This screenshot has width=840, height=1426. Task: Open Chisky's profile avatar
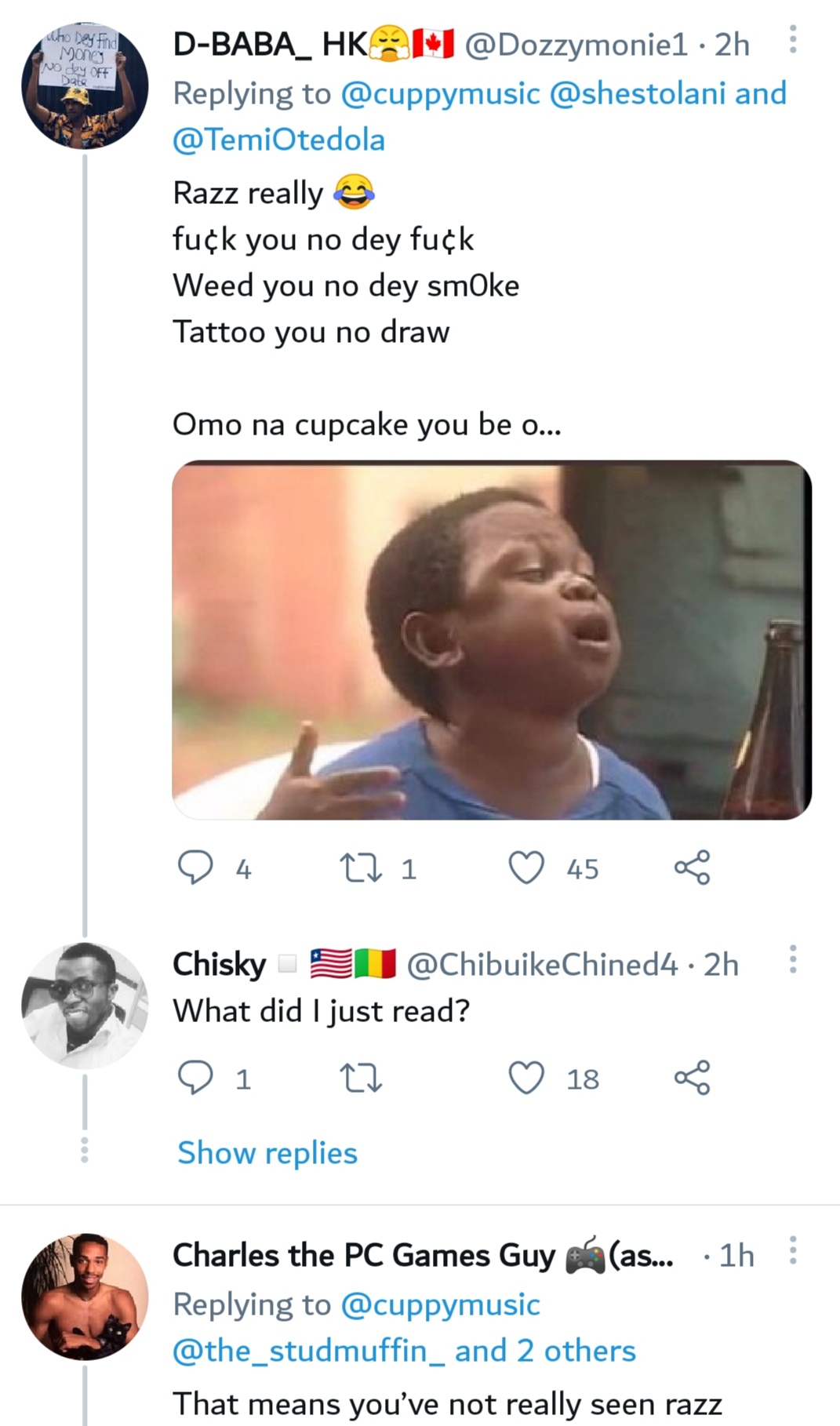[85, 1005]
